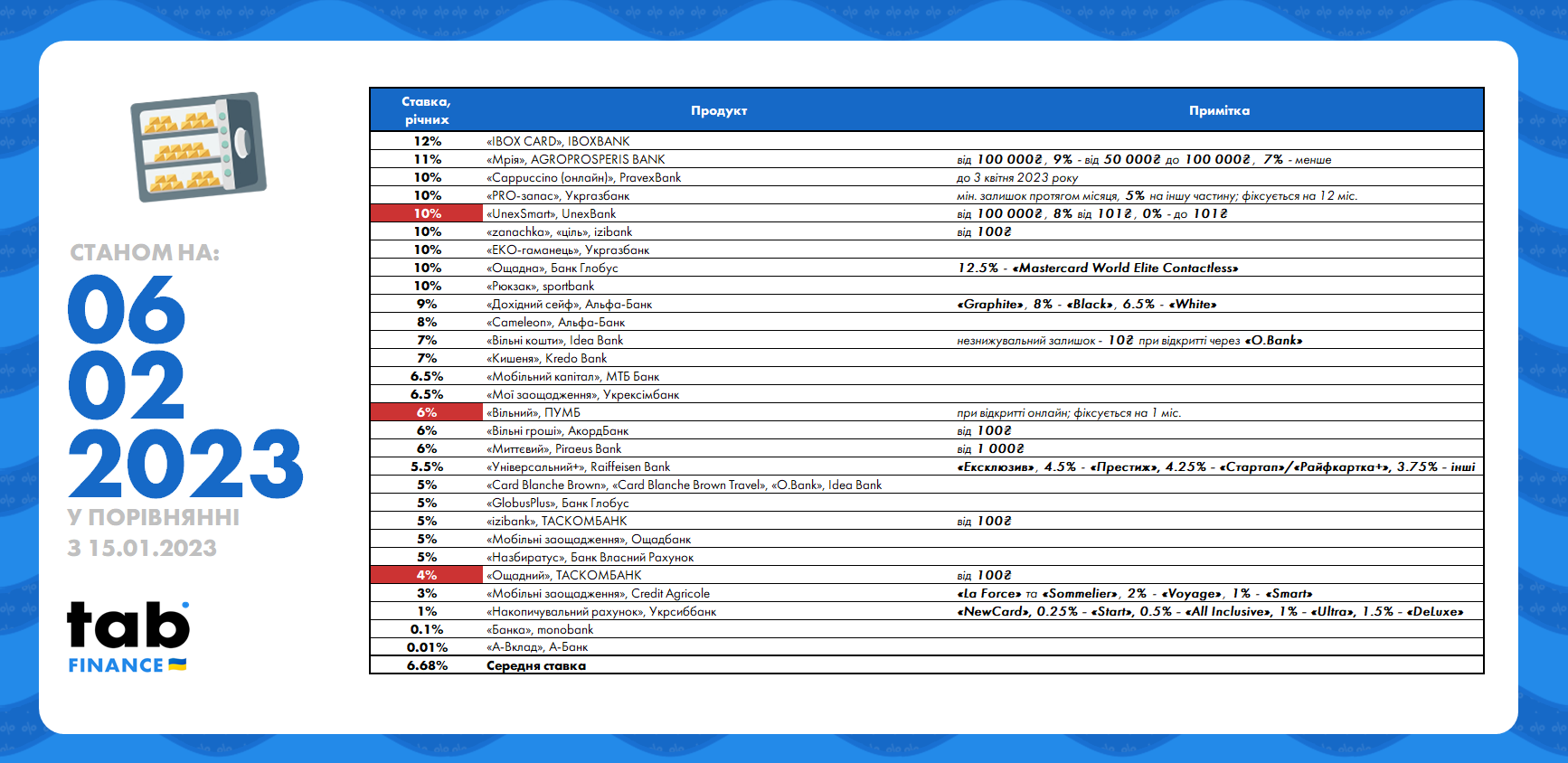Select the «GlobusPlus», Банк Глобус product
1568x763 pixels.
click(x=558, y=503)
